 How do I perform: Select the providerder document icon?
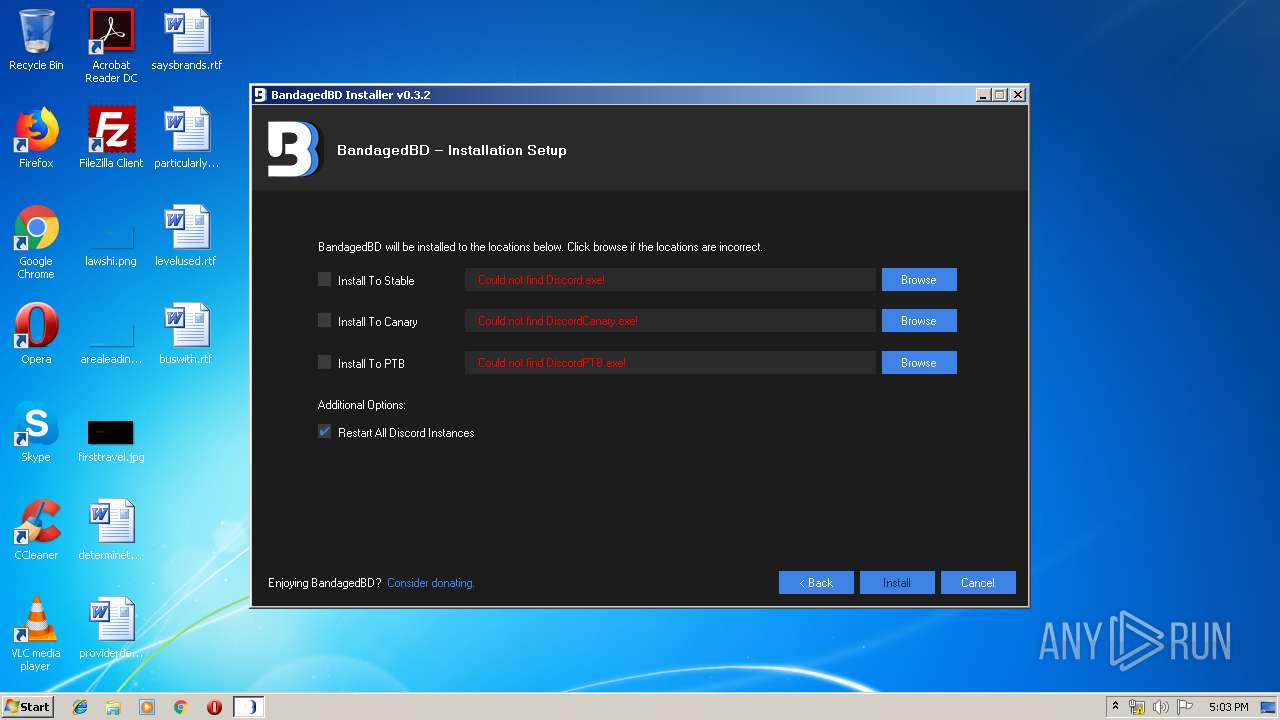[111, 628]
